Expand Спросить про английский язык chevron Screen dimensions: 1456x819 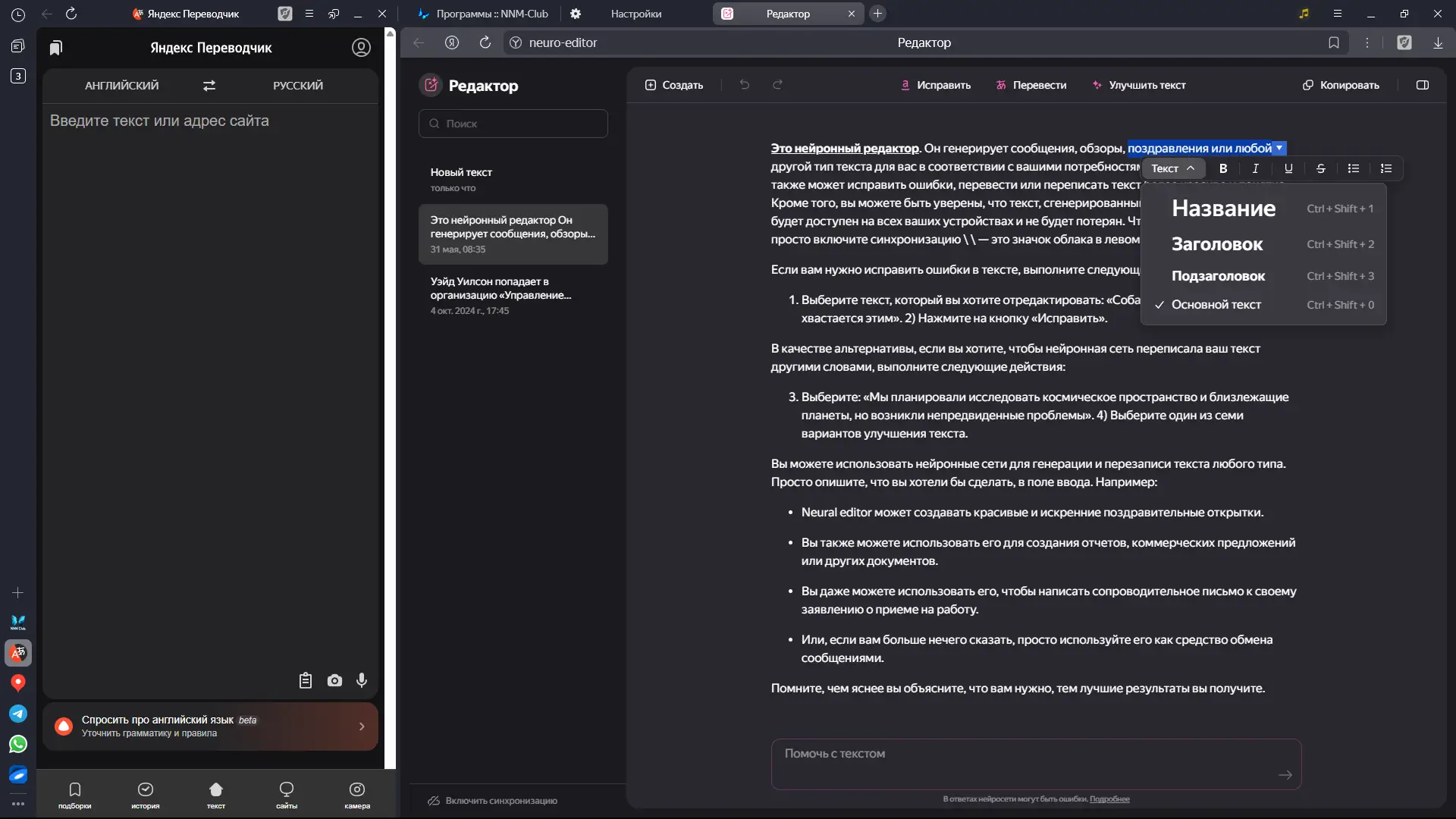362,726
